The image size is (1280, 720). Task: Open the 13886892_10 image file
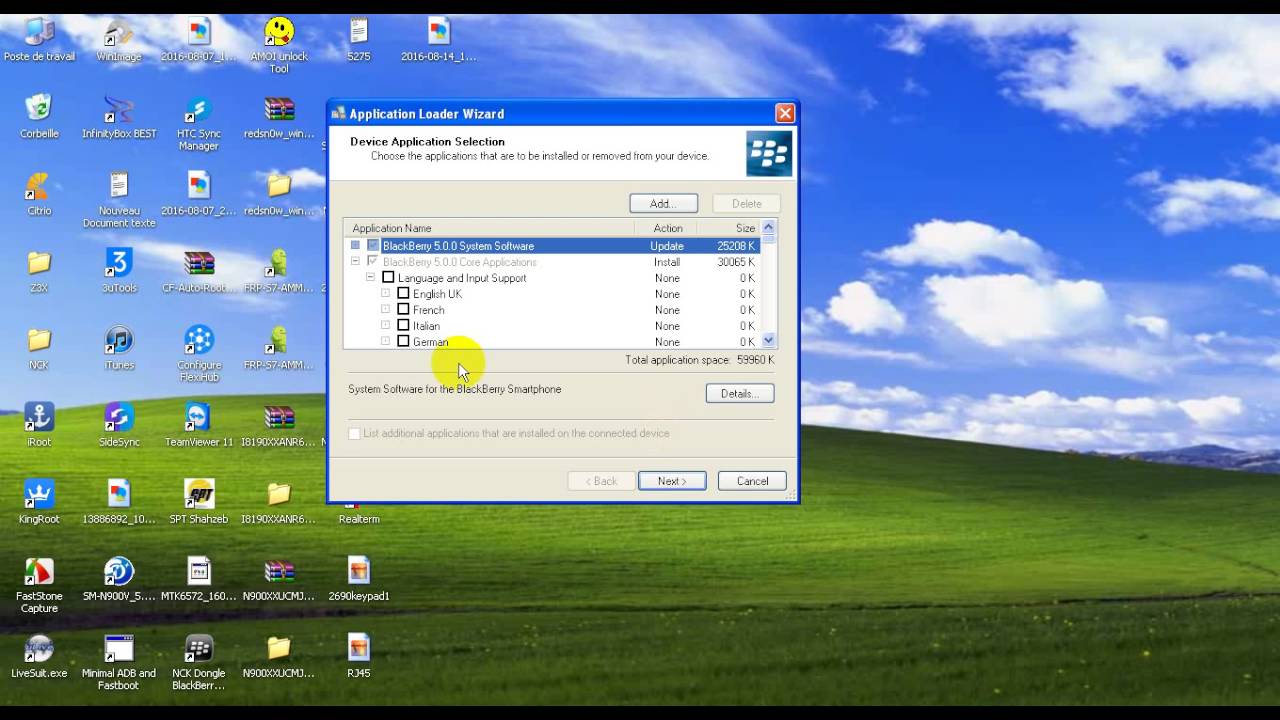[x=119, y=502]
